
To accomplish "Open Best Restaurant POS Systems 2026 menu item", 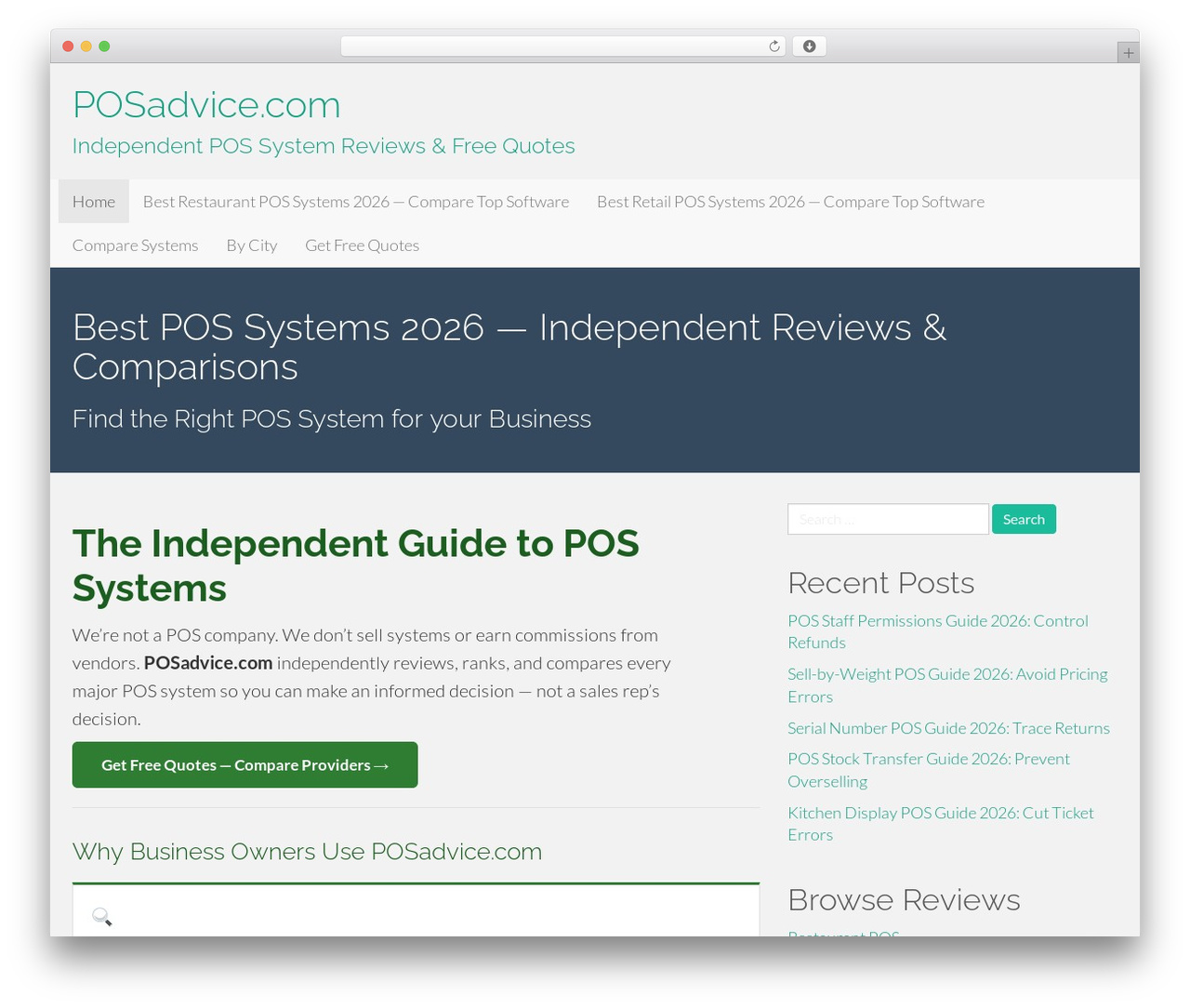I will pos(356,202).
